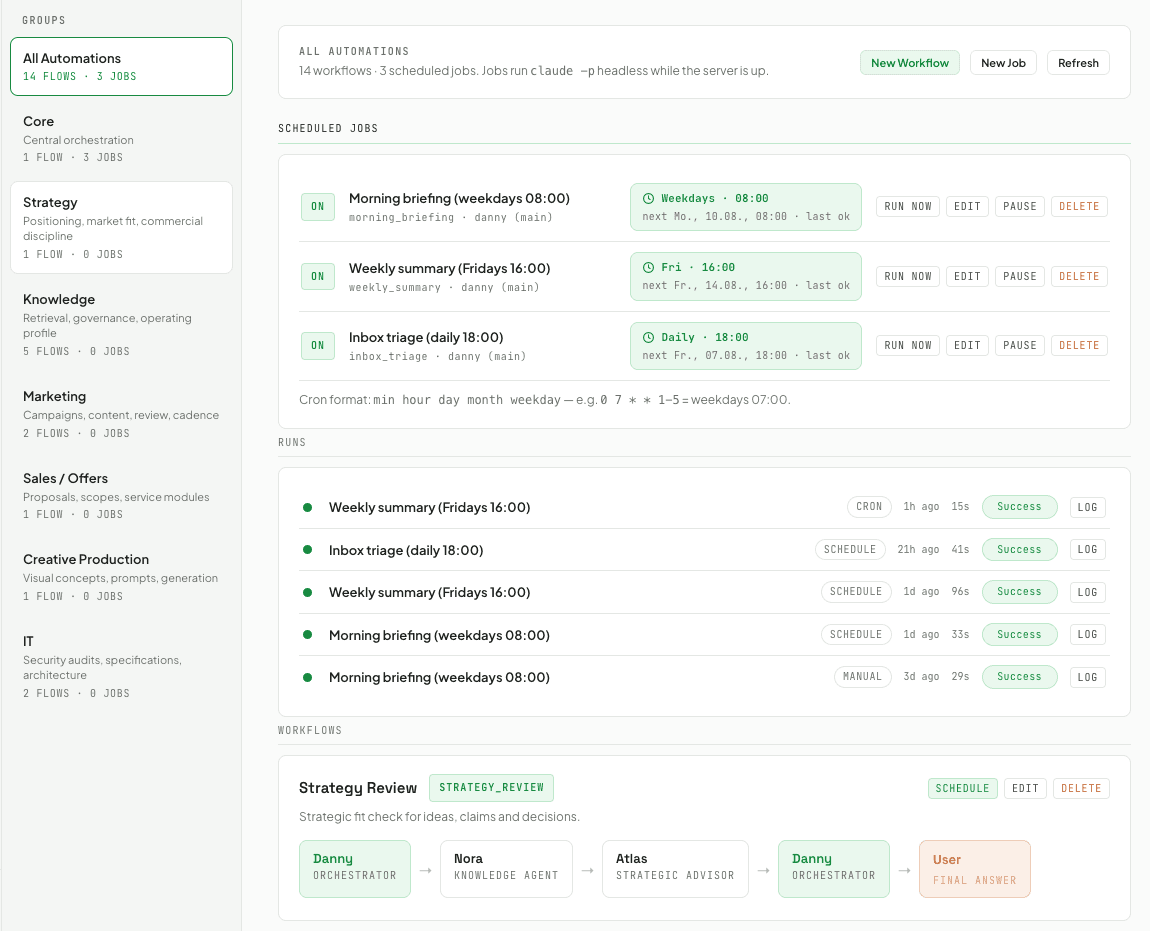The width and height of the screenshot is (1150, 931).
Task: Toggle the ON switch for Morning briefing job
Action: pos(318,207)
